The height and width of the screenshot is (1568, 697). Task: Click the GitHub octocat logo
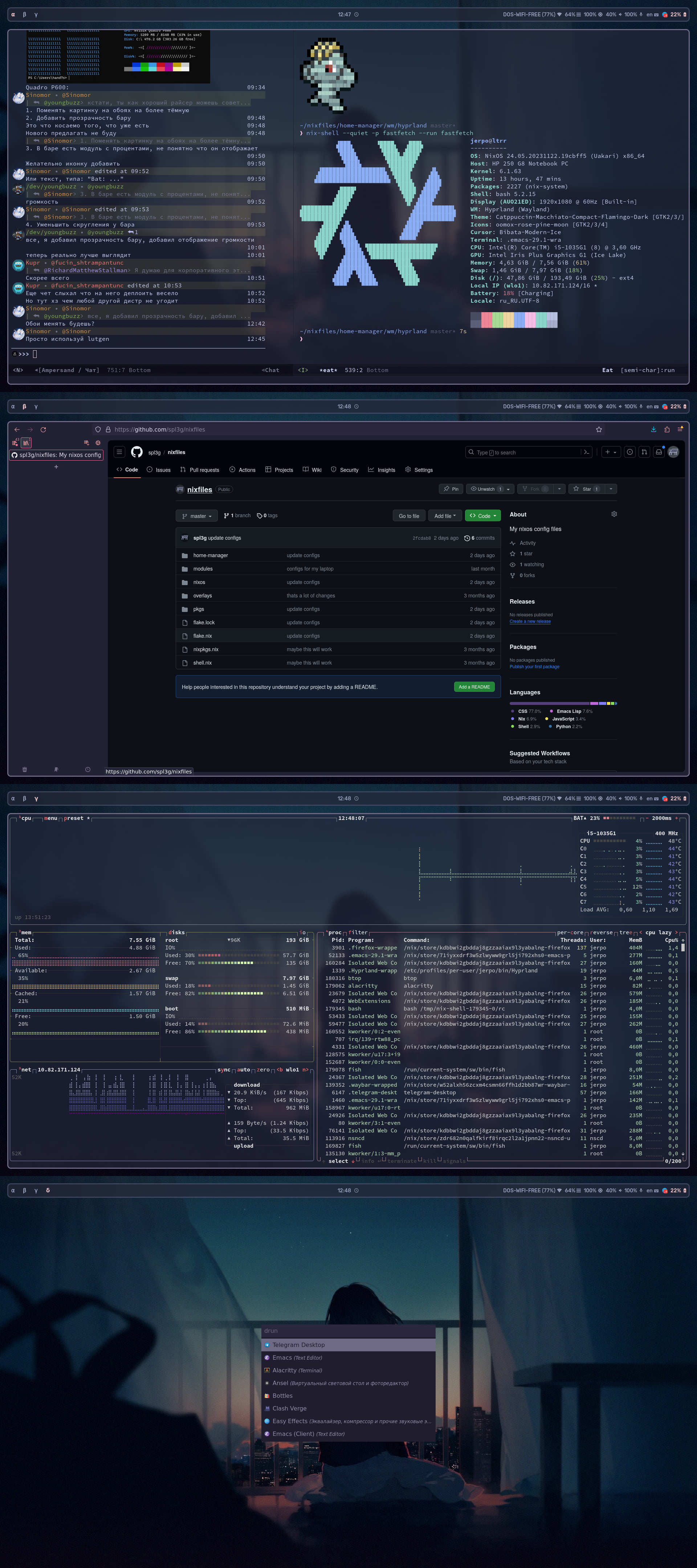click(137, 452)
